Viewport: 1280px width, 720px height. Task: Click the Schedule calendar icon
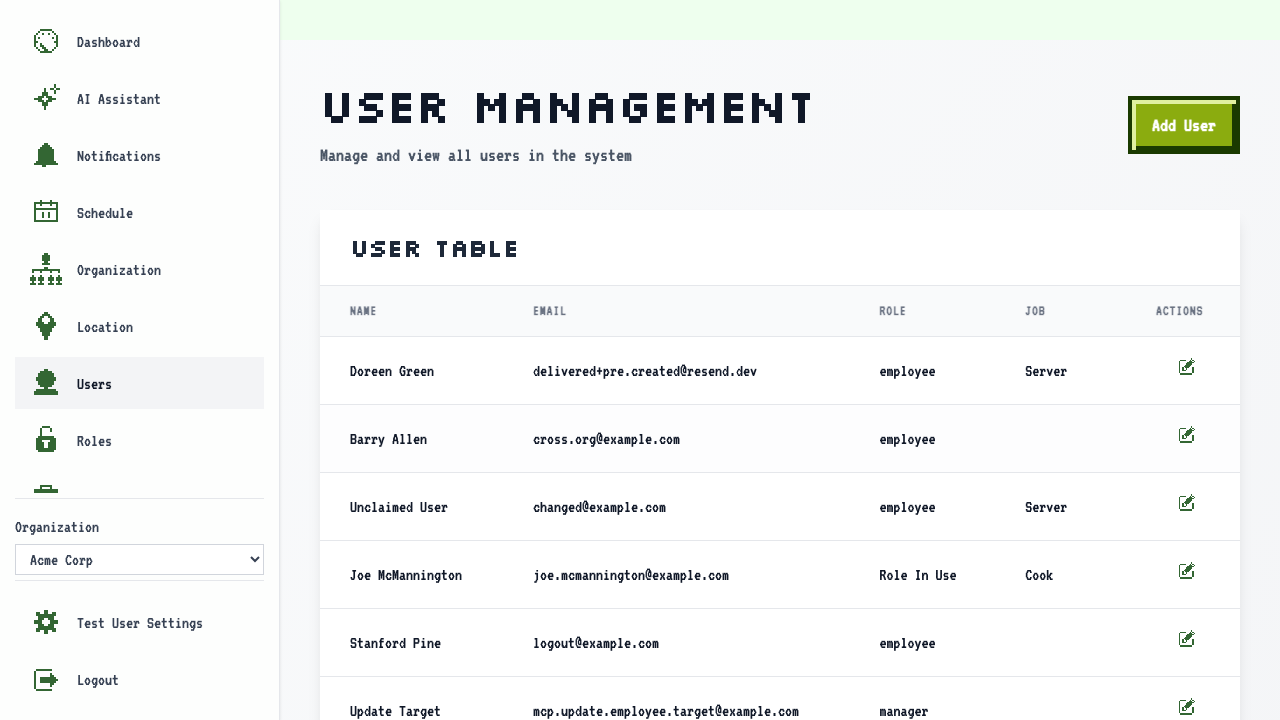coord(46,212)
